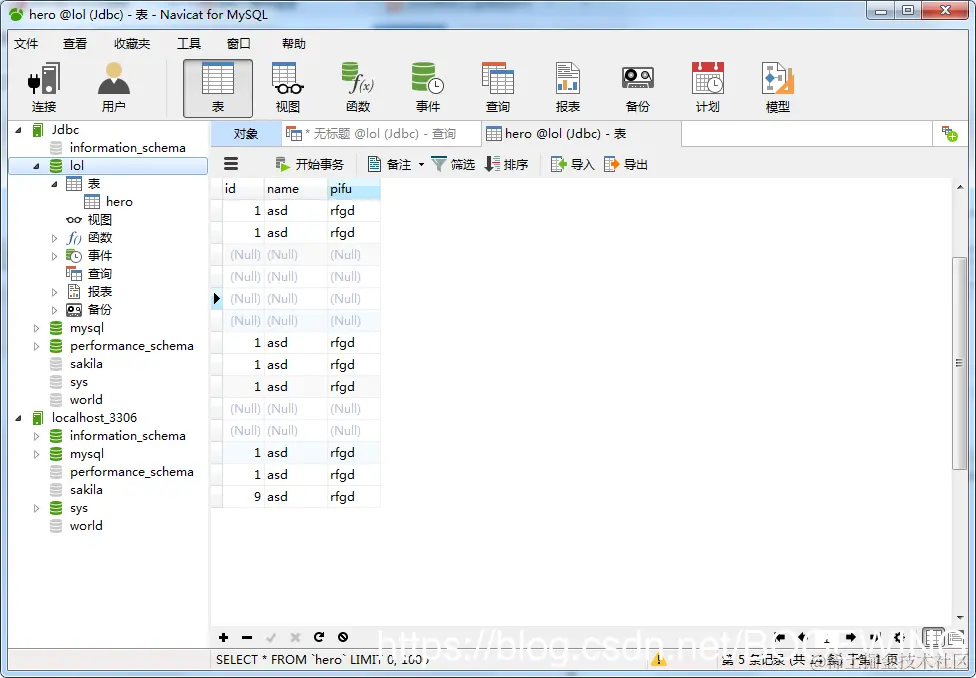Click the new tab icon at top right

949,133
